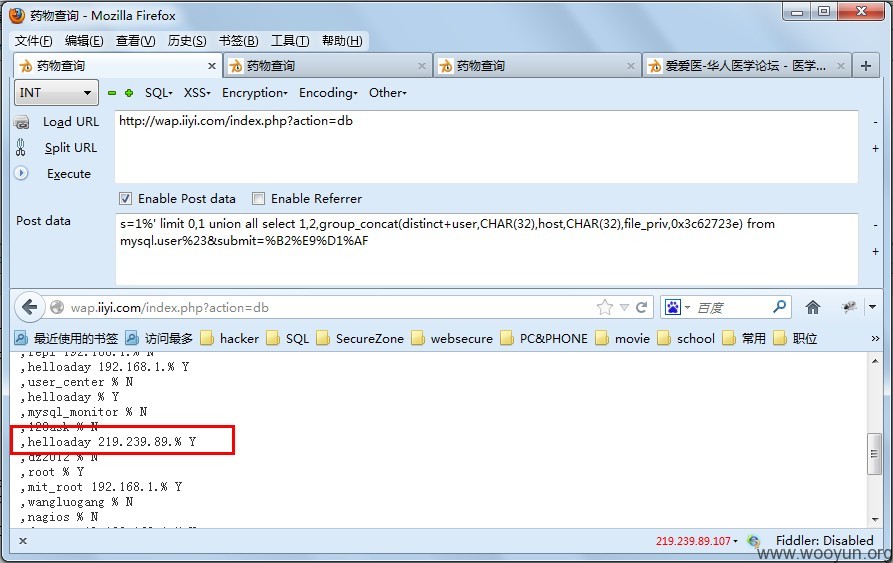Click the scrollbar up arrow
Screen dimensions: 893x563
pyautogui.click(x=874, y=360)
